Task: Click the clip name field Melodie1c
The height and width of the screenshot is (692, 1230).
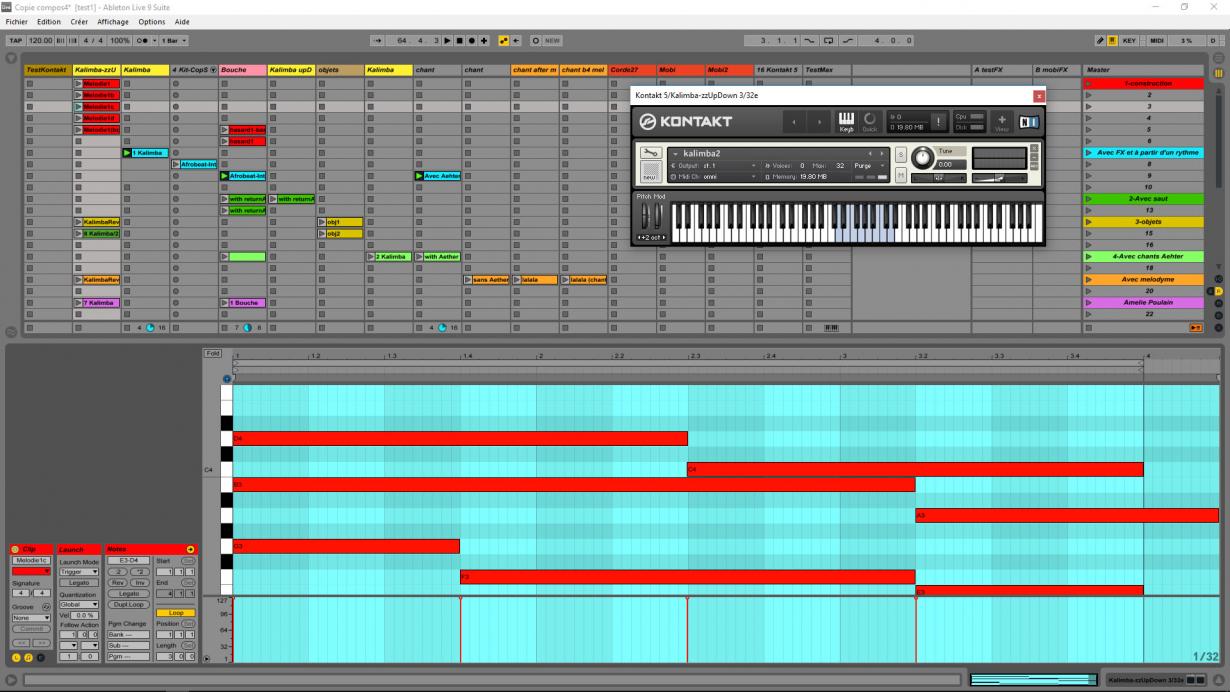Action: click(x=31, y=560)
